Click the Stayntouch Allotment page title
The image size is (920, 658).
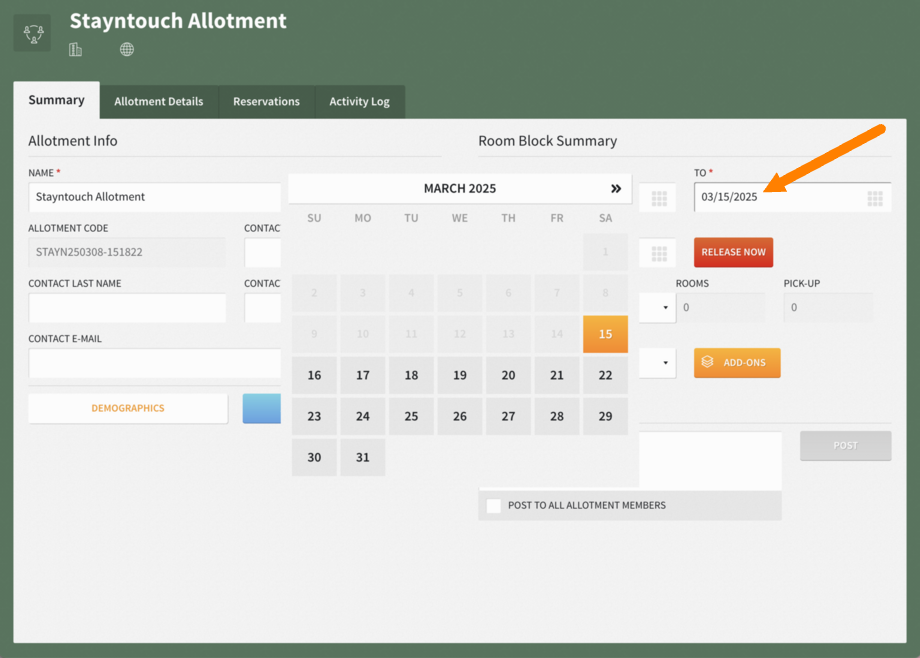coord(178,21)
